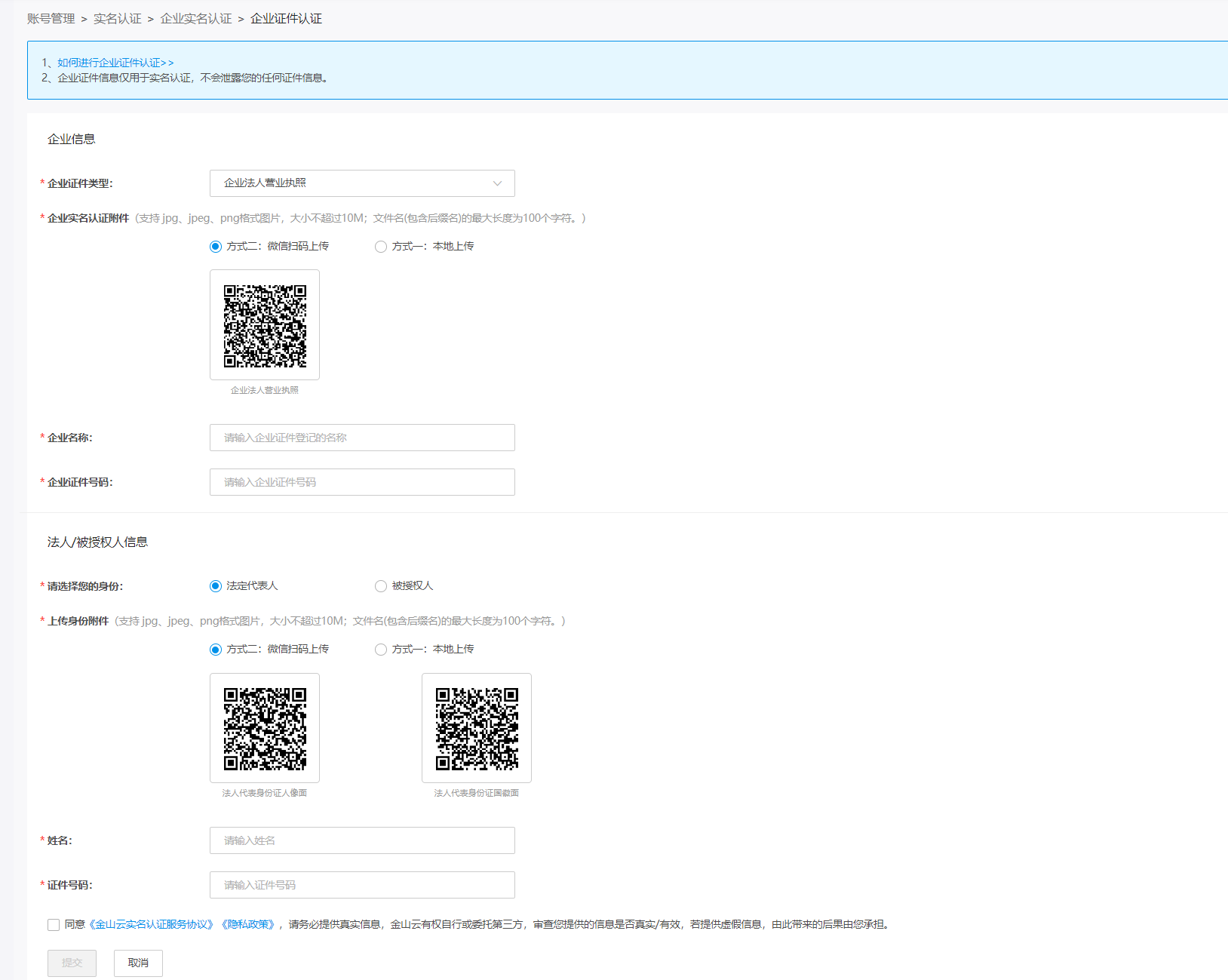The height and width of the screenshot is (980, 1228).
Task: Focus the 企业名称 input field
Action: point(362,438)
